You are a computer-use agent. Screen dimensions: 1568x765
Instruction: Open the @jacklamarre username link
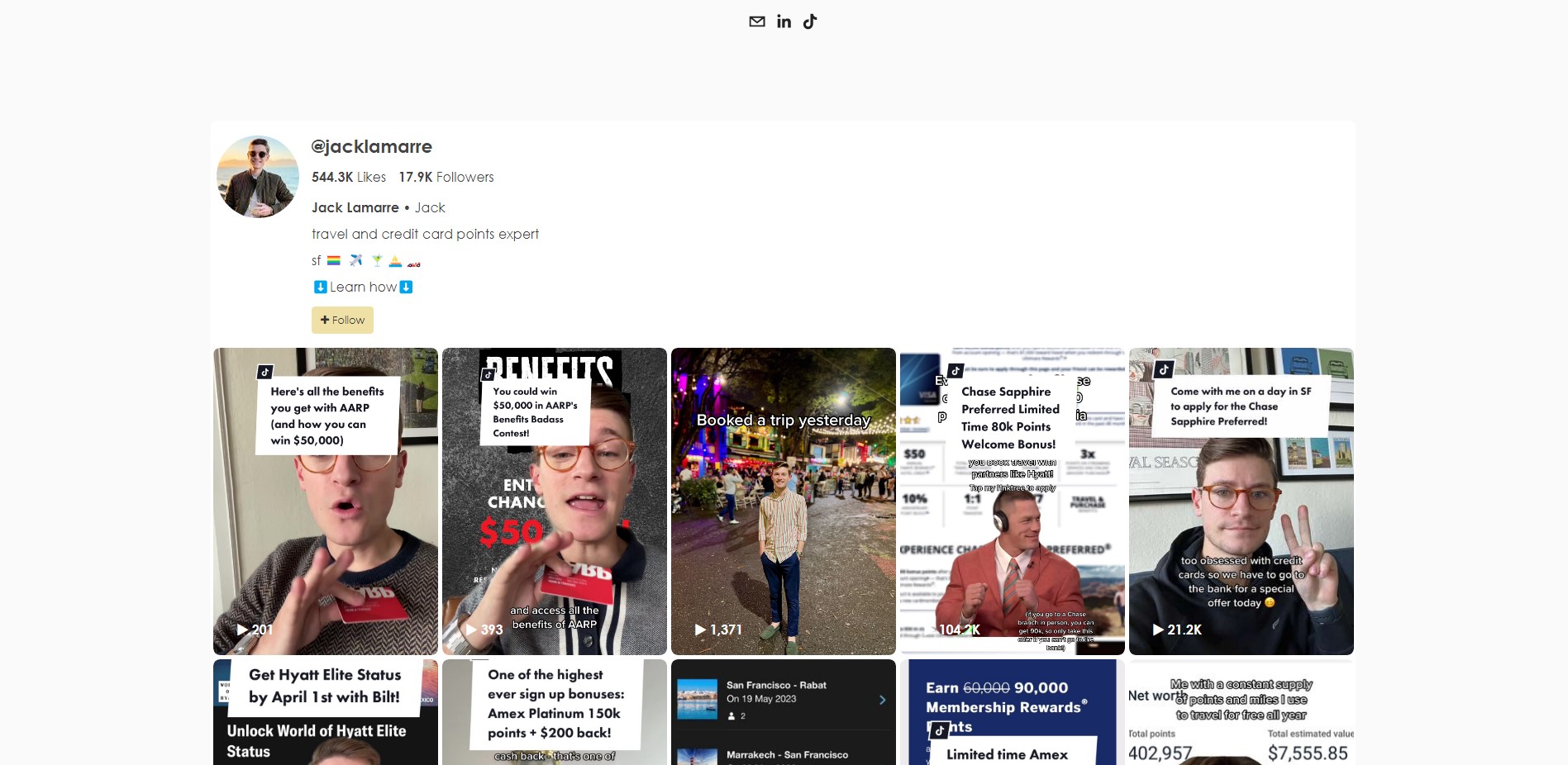pyautogui.click(x=372, y=146)
